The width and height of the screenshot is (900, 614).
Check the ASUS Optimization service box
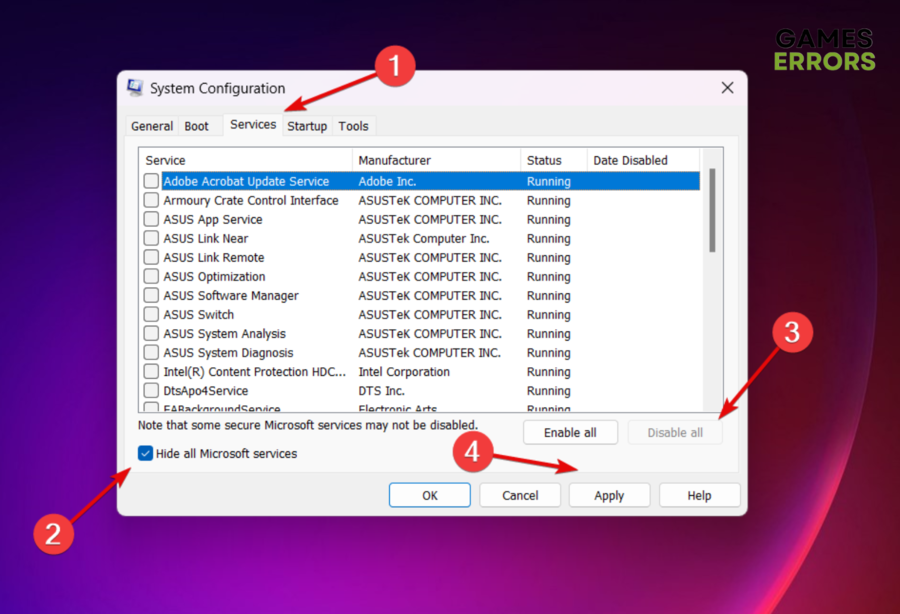click(x=151, y=277)
